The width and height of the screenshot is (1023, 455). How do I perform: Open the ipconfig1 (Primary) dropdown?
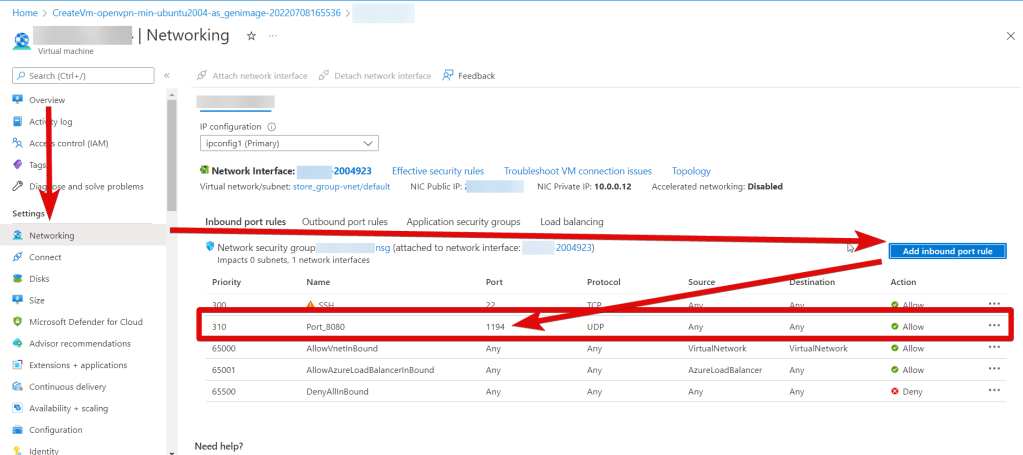click(289, 143)
